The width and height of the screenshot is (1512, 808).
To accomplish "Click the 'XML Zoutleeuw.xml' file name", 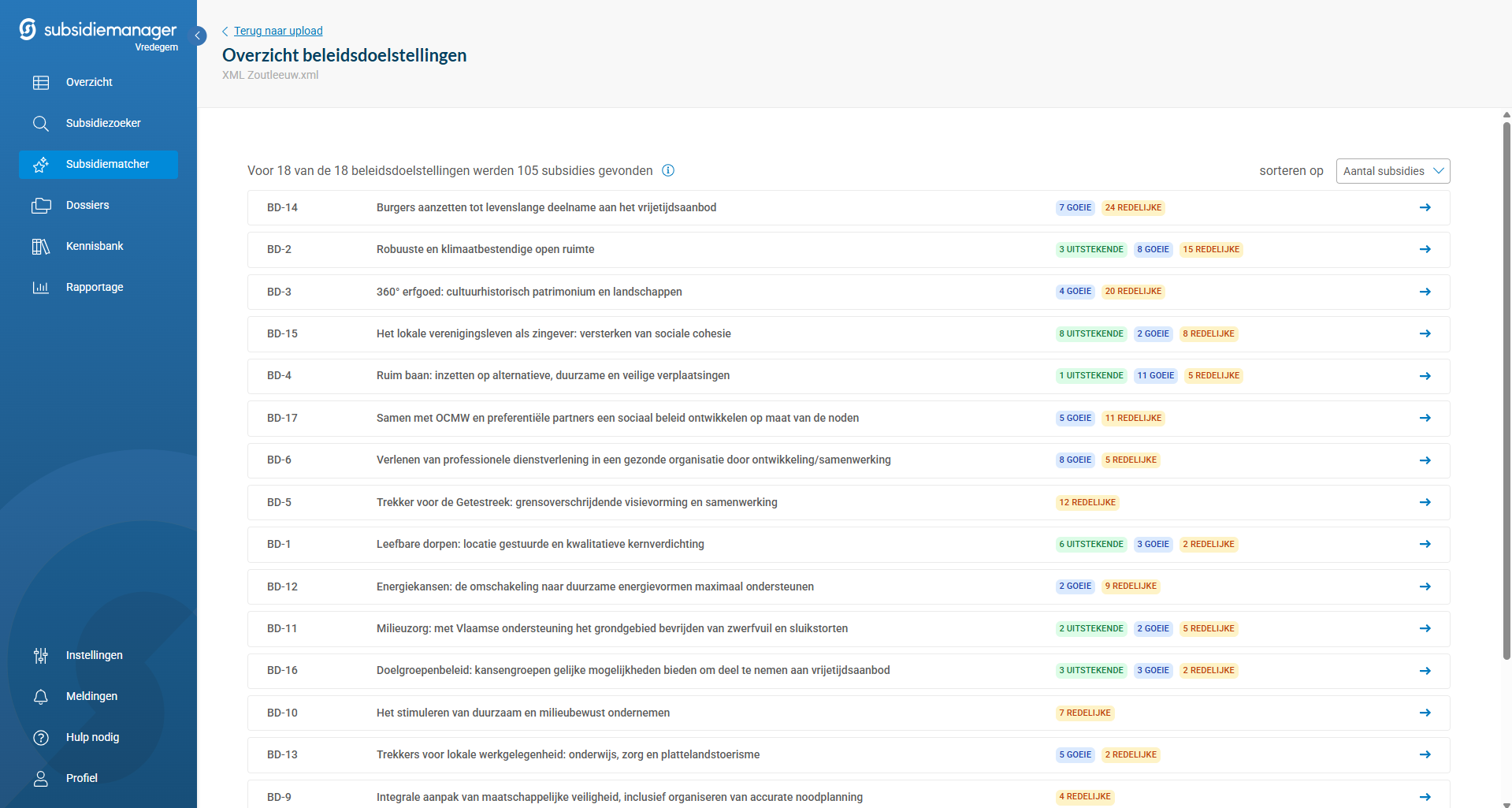I will point(270,75).
